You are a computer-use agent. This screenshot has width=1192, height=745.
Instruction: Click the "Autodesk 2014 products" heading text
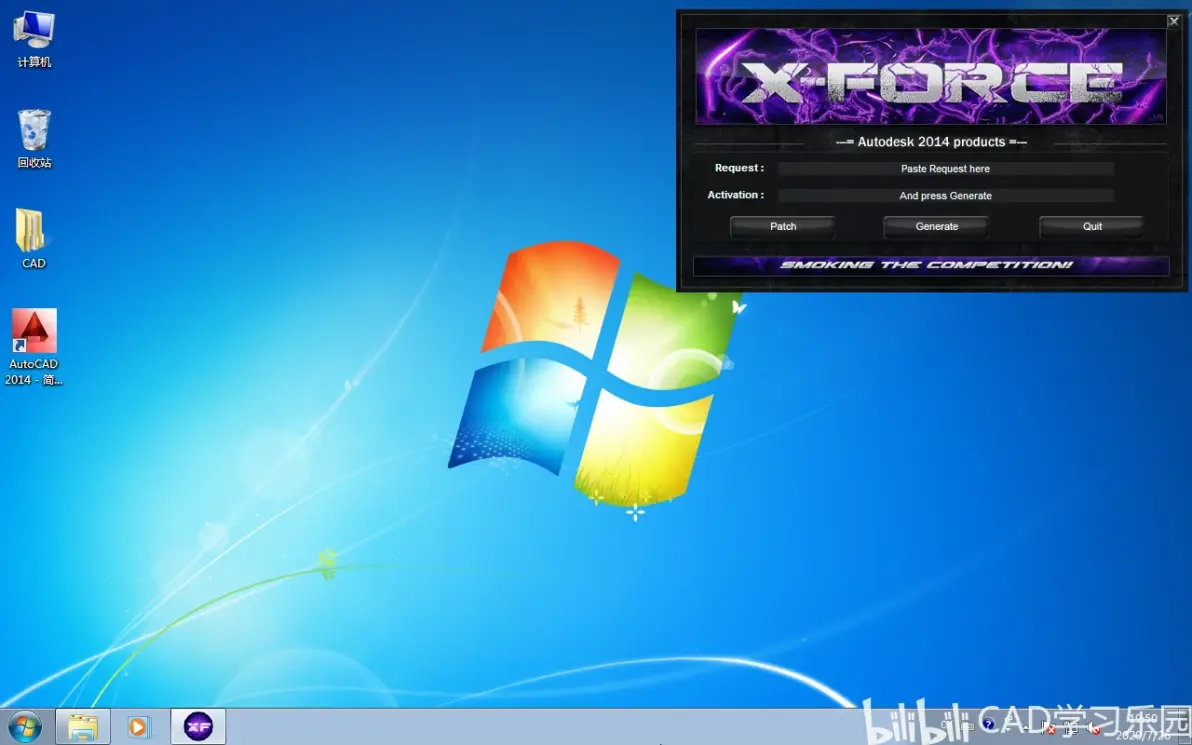[931, 142]
